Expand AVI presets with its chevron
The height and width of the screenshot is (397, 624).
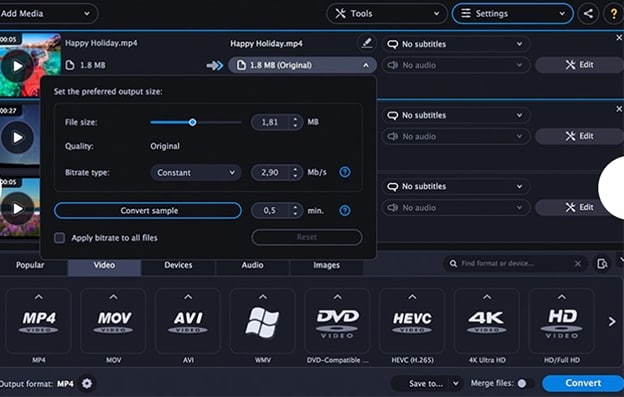188,297
